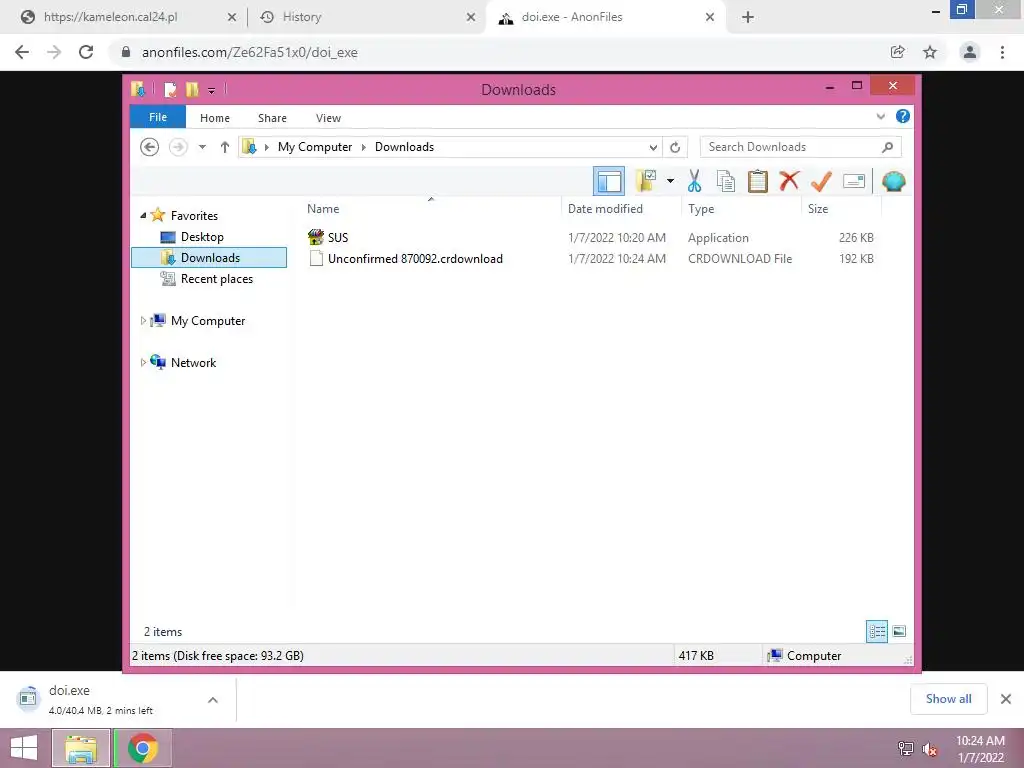
Task: Go back in Explorer navigation
Action: coord(150,147)
